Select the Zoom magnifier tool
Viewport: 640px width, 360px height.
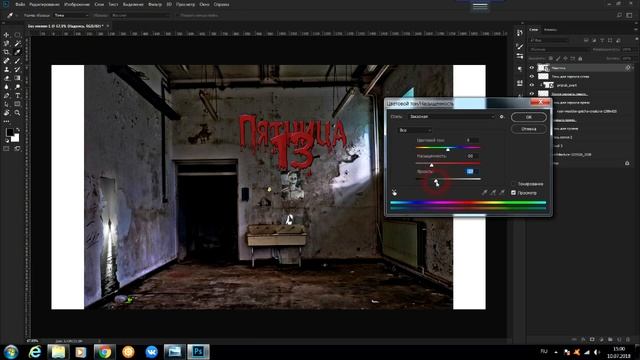17,113
